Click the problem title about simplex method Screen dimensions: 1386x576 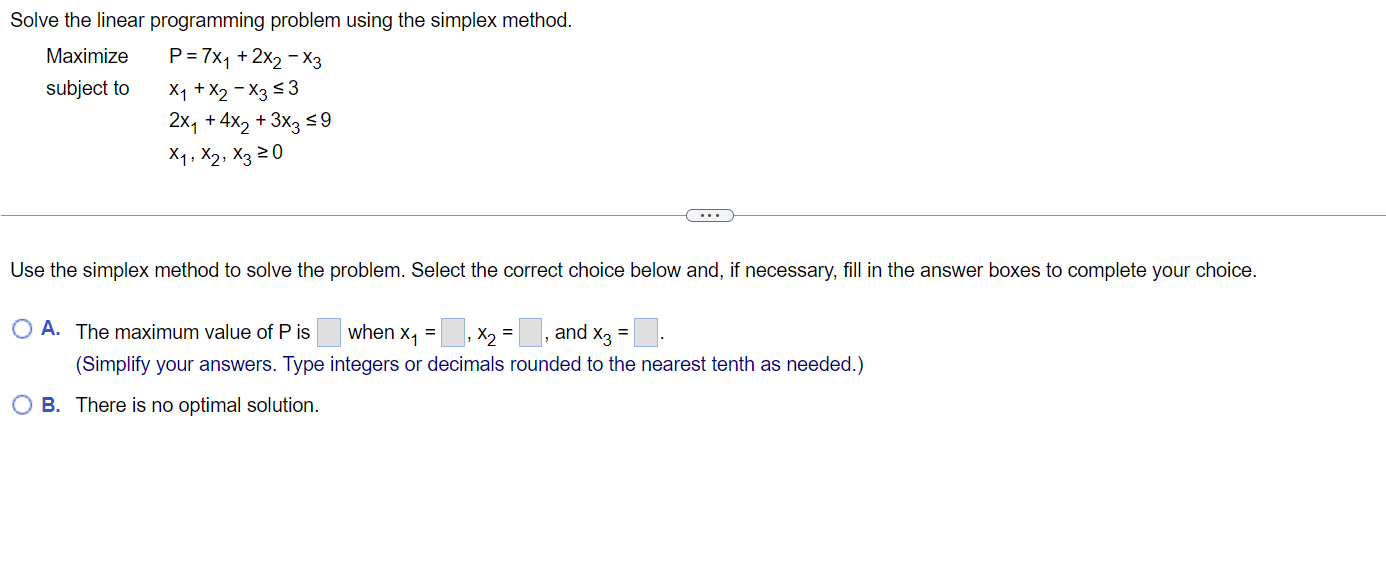click(290, 20)
